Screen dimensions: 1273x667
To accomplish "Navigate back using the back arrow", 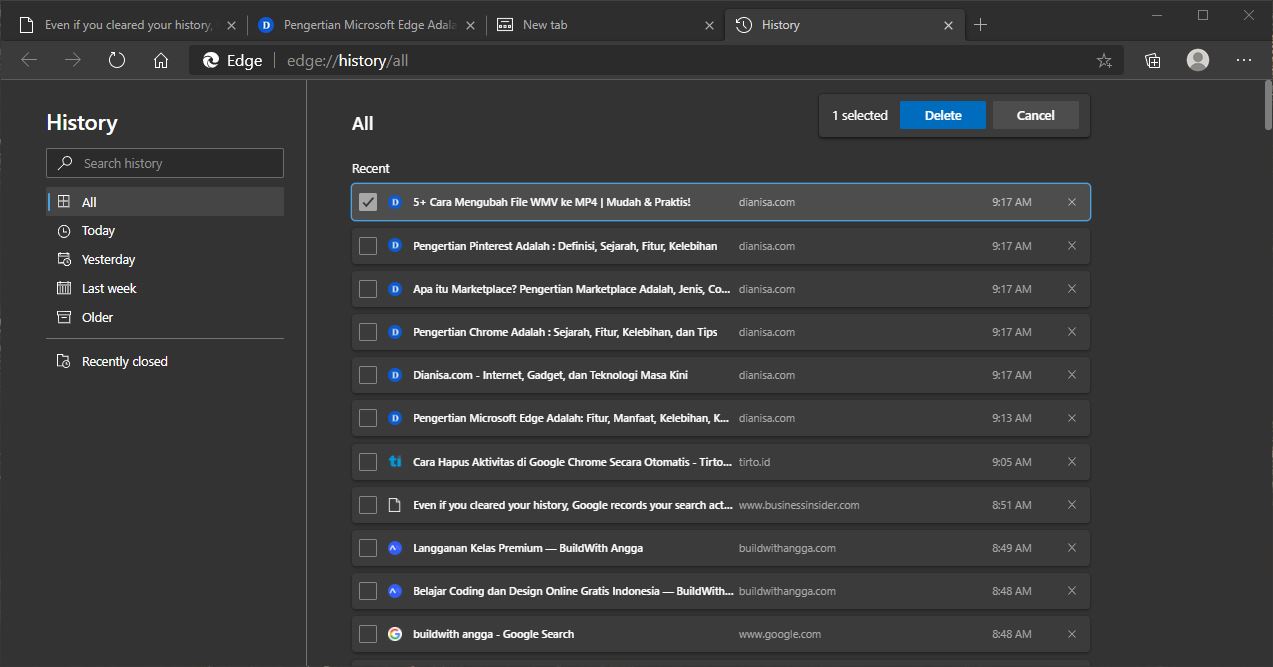I will point(29,60).
